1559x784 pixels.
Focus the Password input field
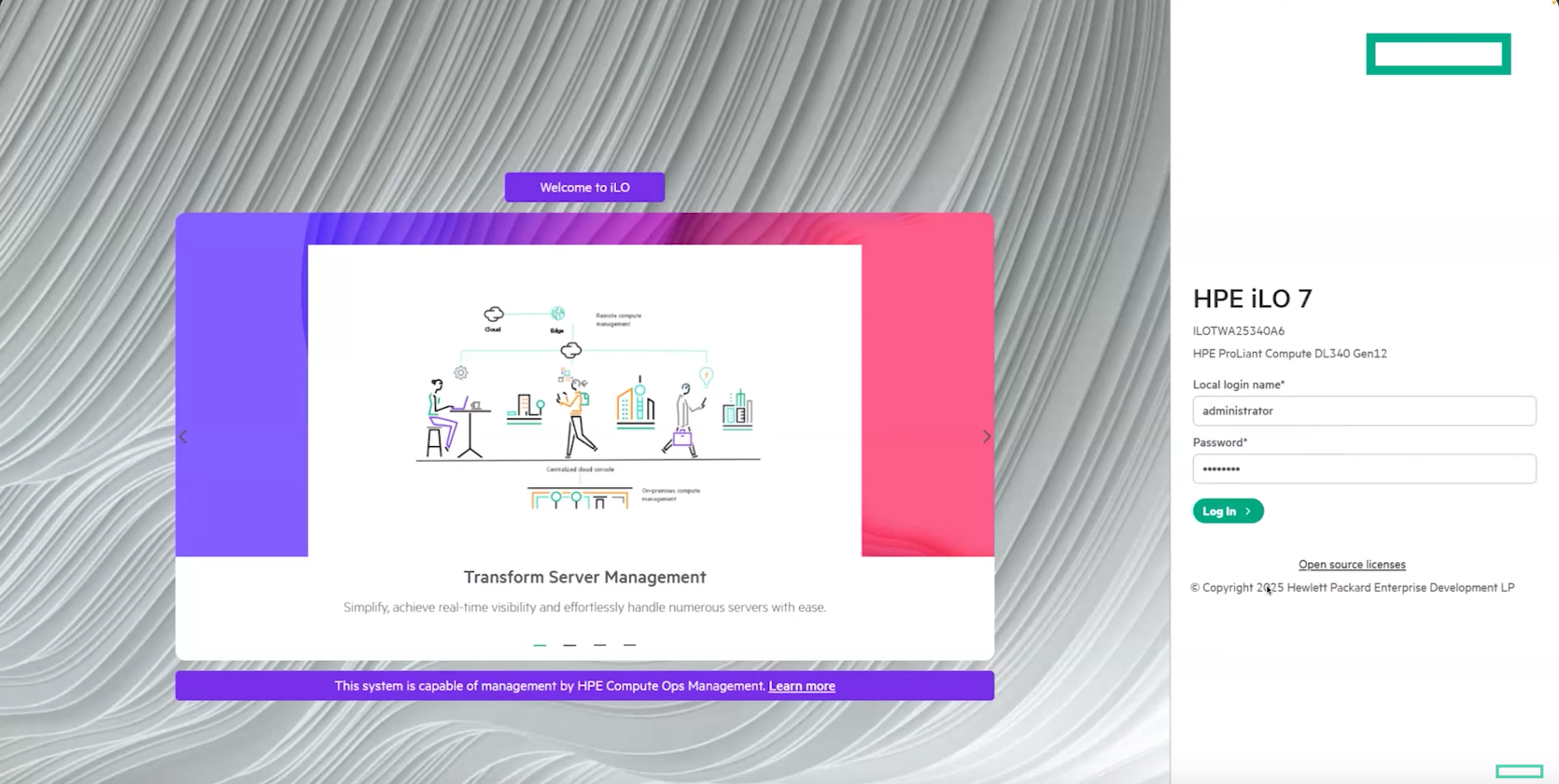pyautogui.click(x=1364, y=469)
